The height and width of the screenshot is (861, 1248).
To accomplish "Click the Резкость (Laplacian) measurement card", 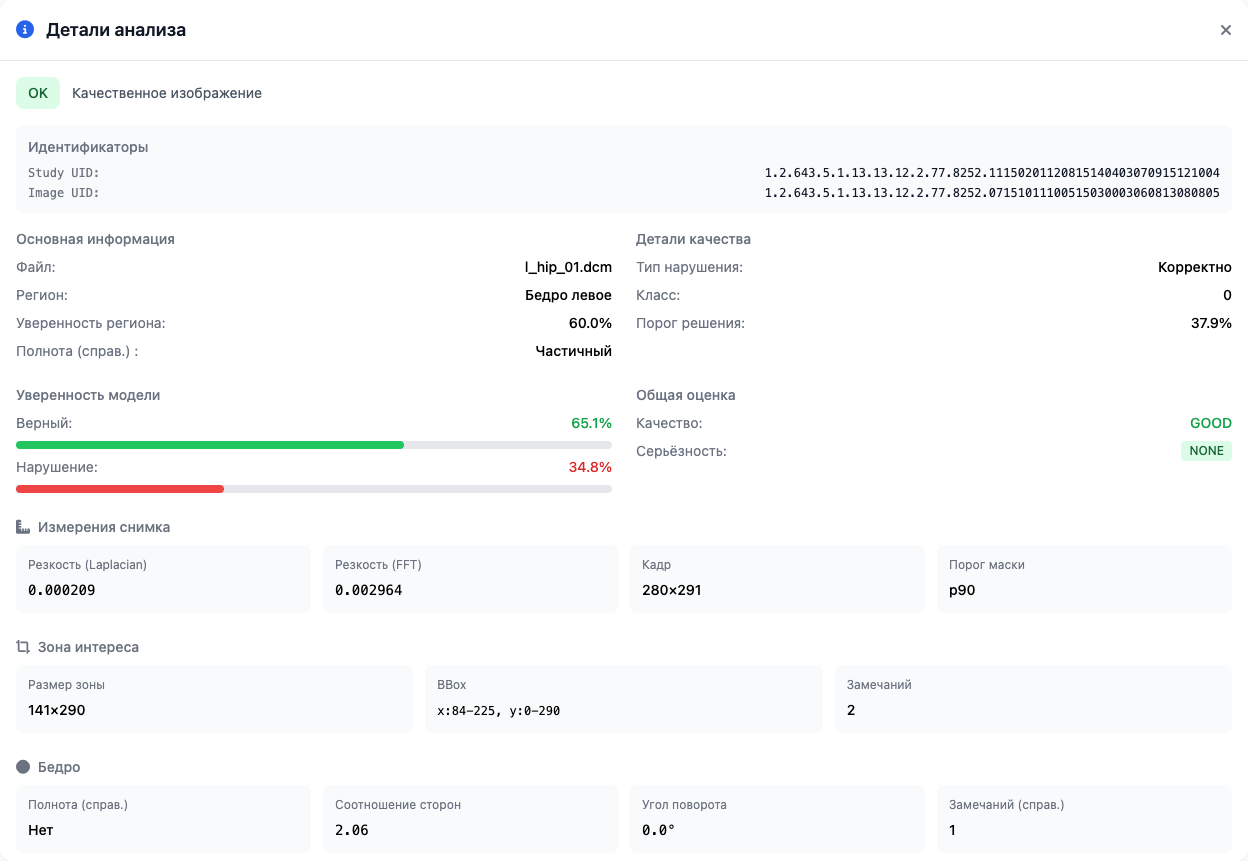I will pyautogui.click(x=163, y=579).
